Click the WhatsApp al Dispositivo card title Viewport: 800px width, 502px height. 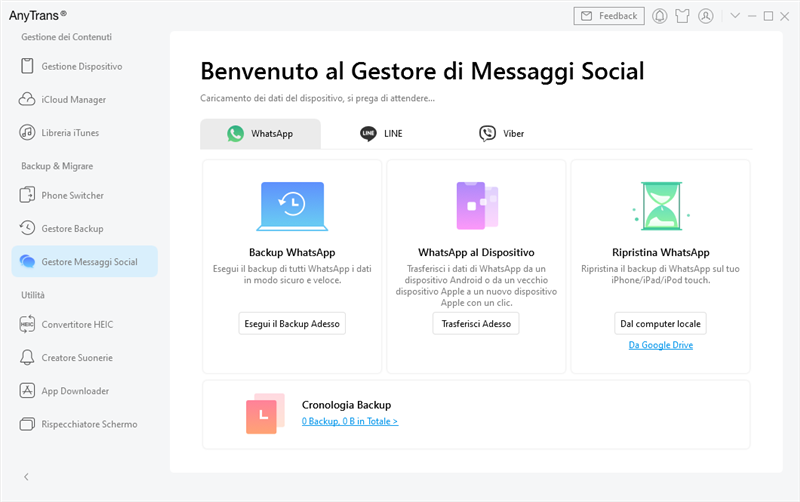click(x=476, y=252)
